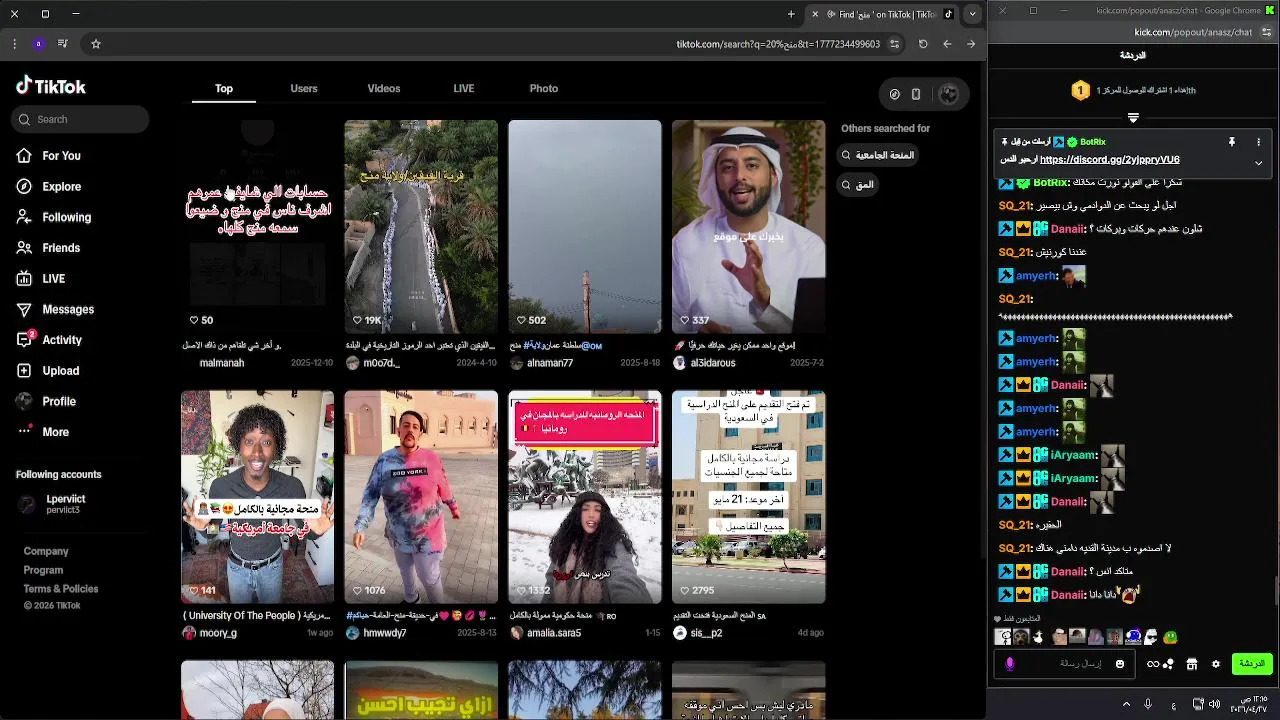1280x720 pixels.
Task: Open amalia.sara5 user profile link
Action: [553, 633]
